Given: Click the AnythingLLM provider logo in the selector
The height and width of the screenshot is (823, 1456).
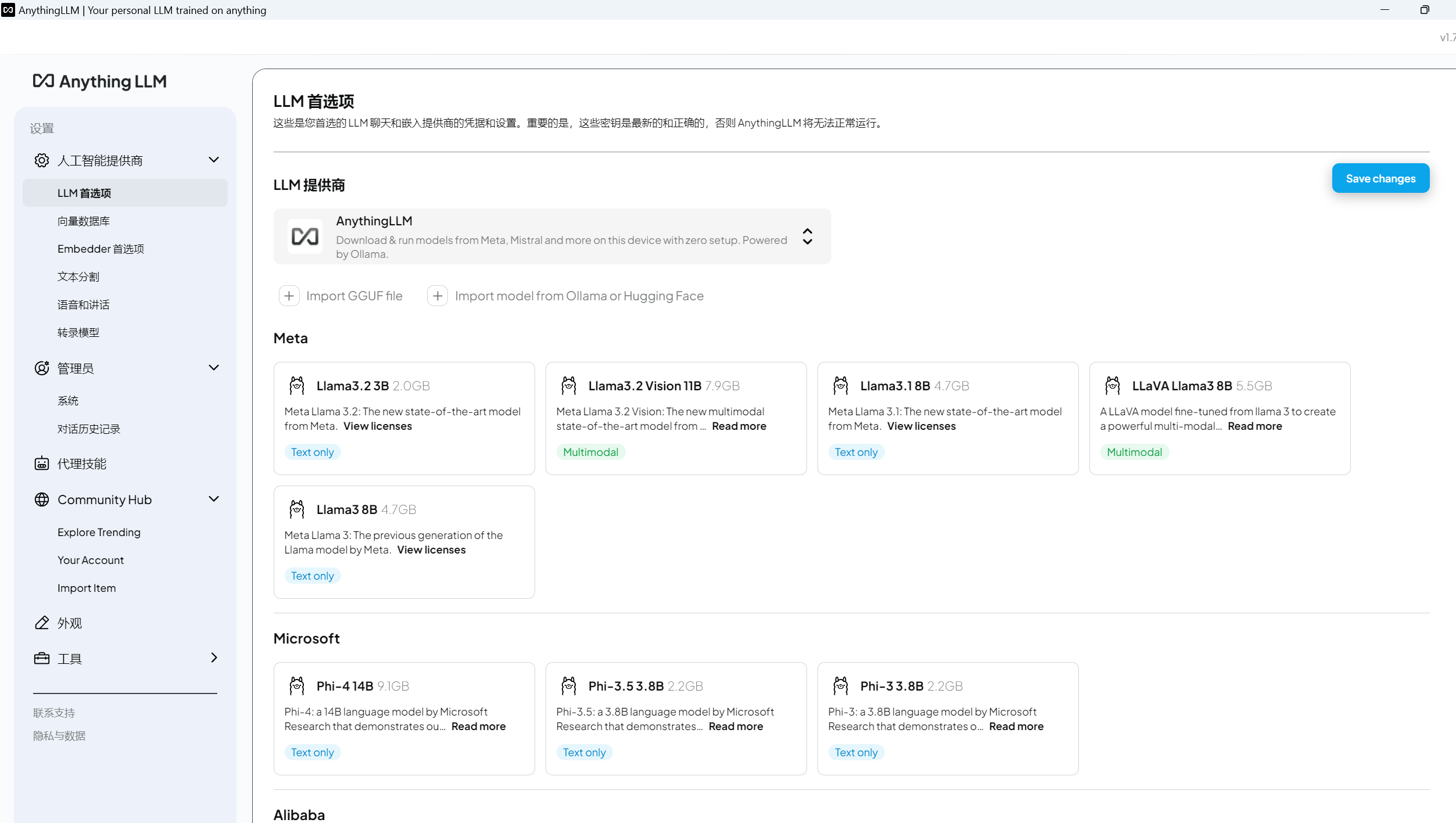Looking at the screenshot, I should click(x=305, y=236).
